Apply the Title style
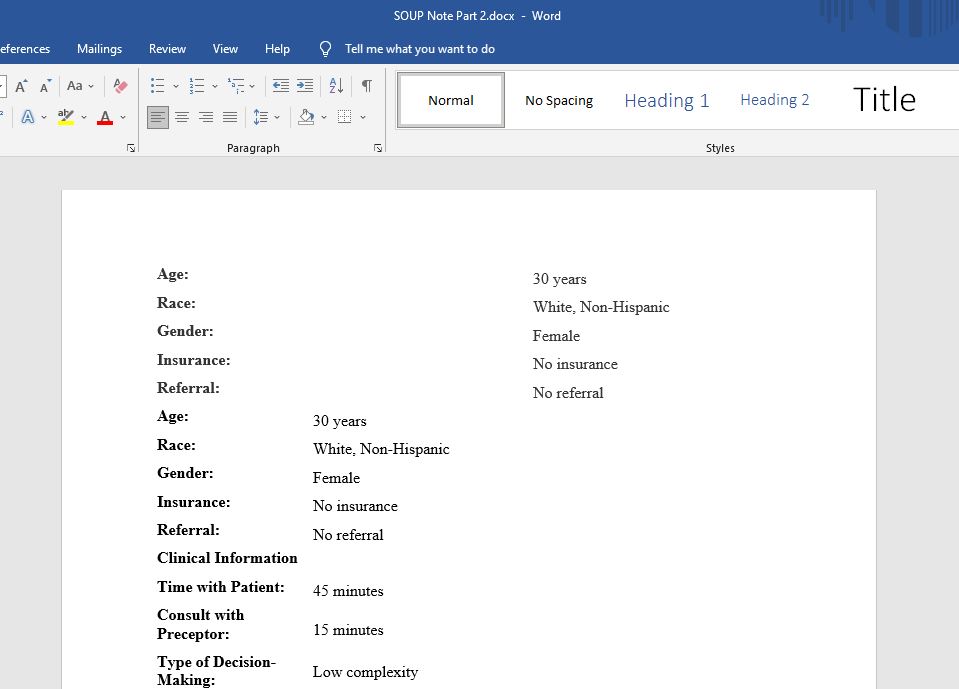The width and height of the screenshot is (959, 689). pyautogui.click(x=884, y=100)
